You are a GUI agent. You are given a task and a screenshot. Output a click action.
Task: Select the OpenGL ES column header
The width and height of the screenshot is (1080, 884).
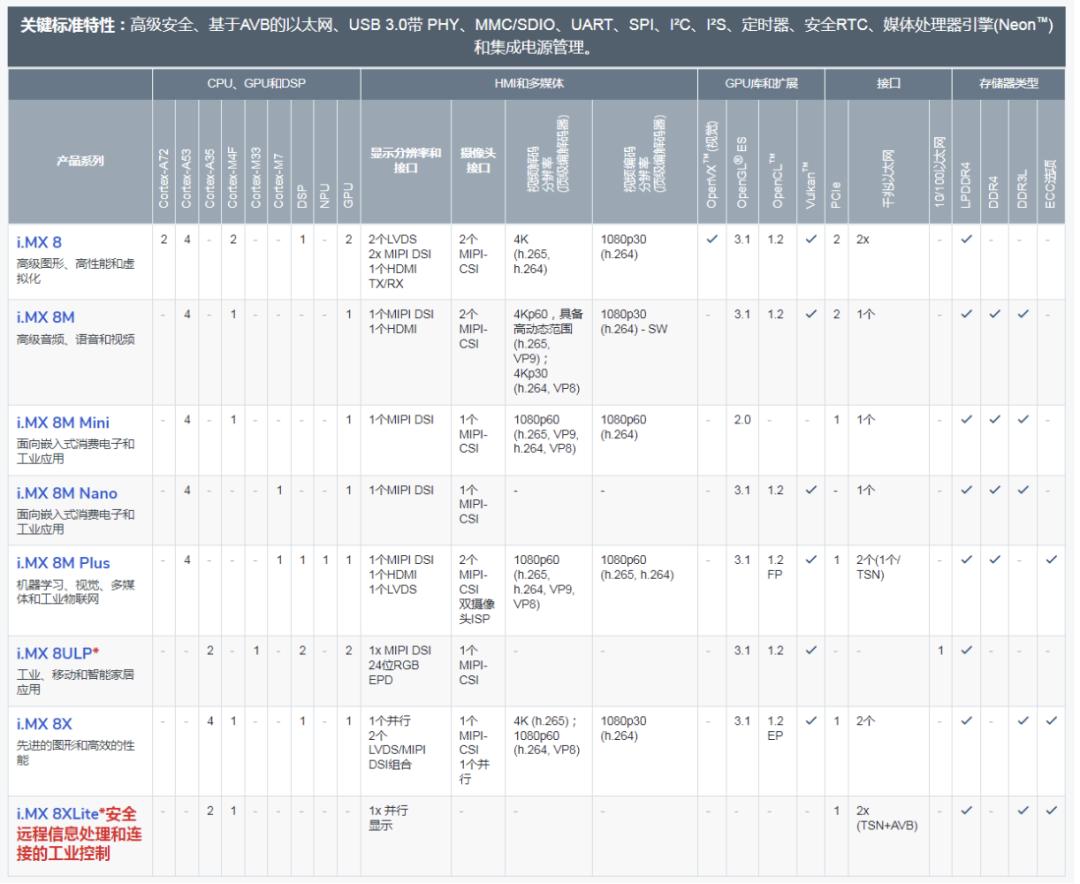coord(742,161)
